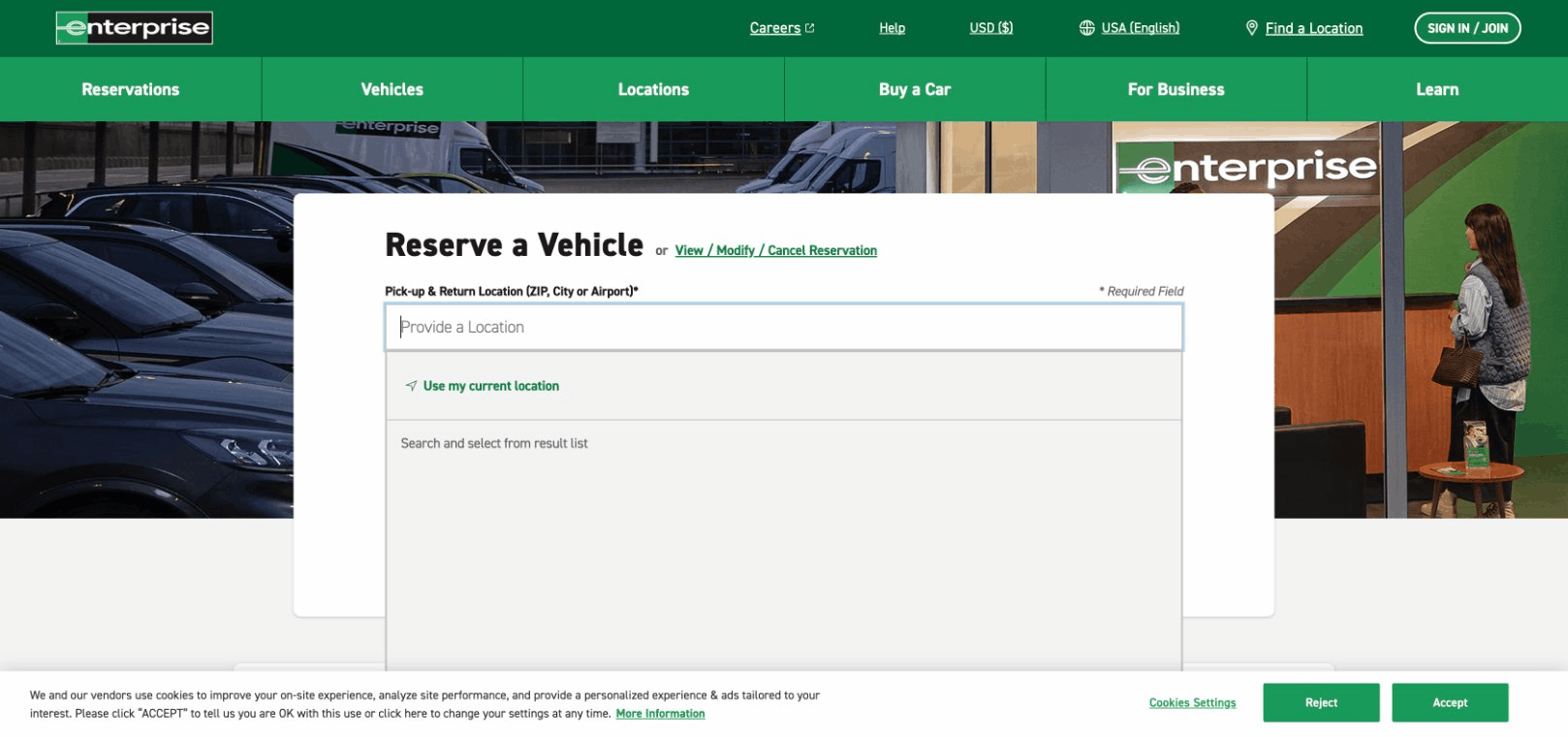This screenshot has width=1568, height=737.
Task: Select Use my current location option
Action: pyautogui.click(x=490, y=386)
